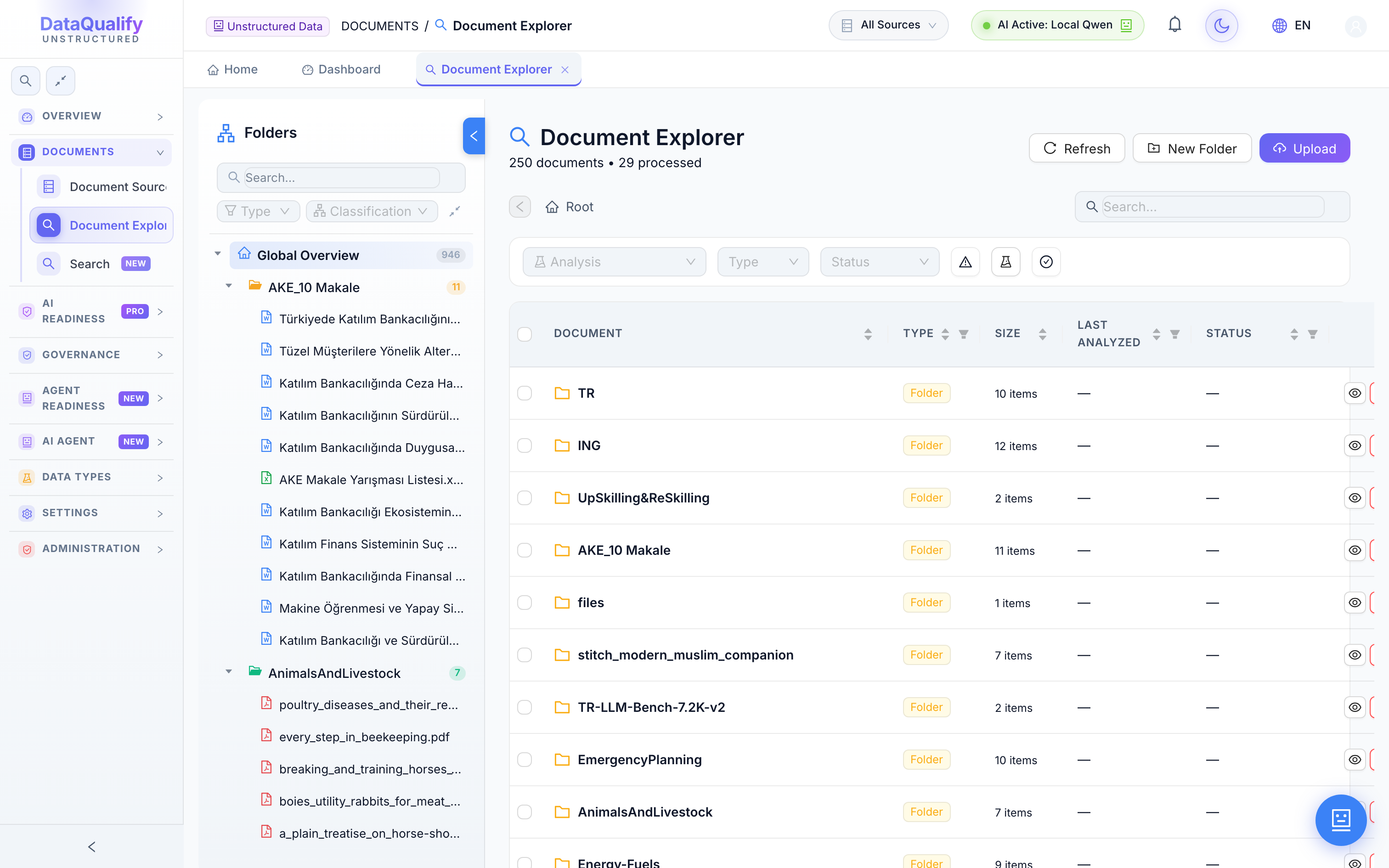Collapse the AnimalsAndLivestock tree folder

pos(228,671)
